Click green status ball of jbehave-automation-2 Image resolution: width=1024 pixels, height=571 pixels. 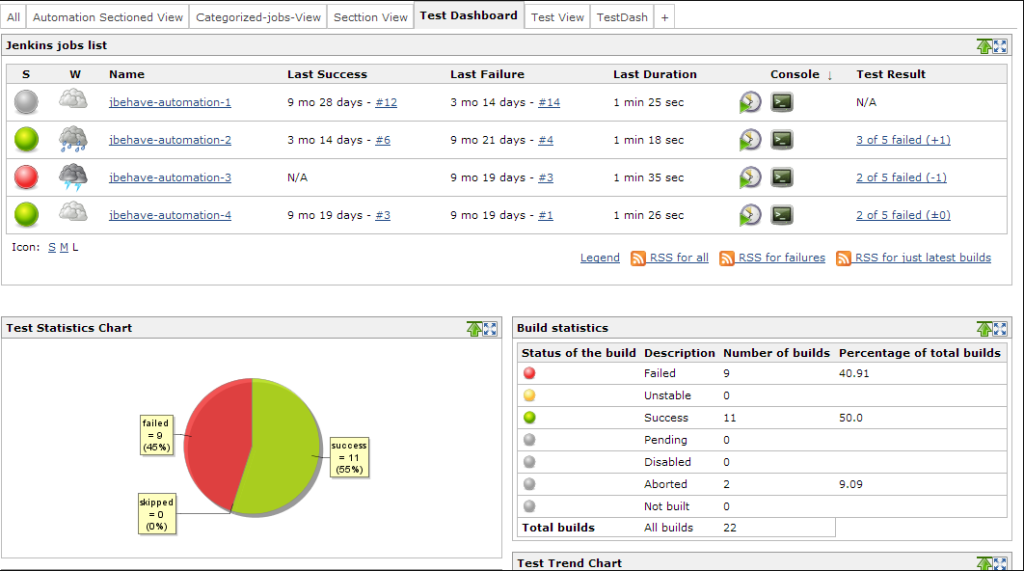[26, 140]
